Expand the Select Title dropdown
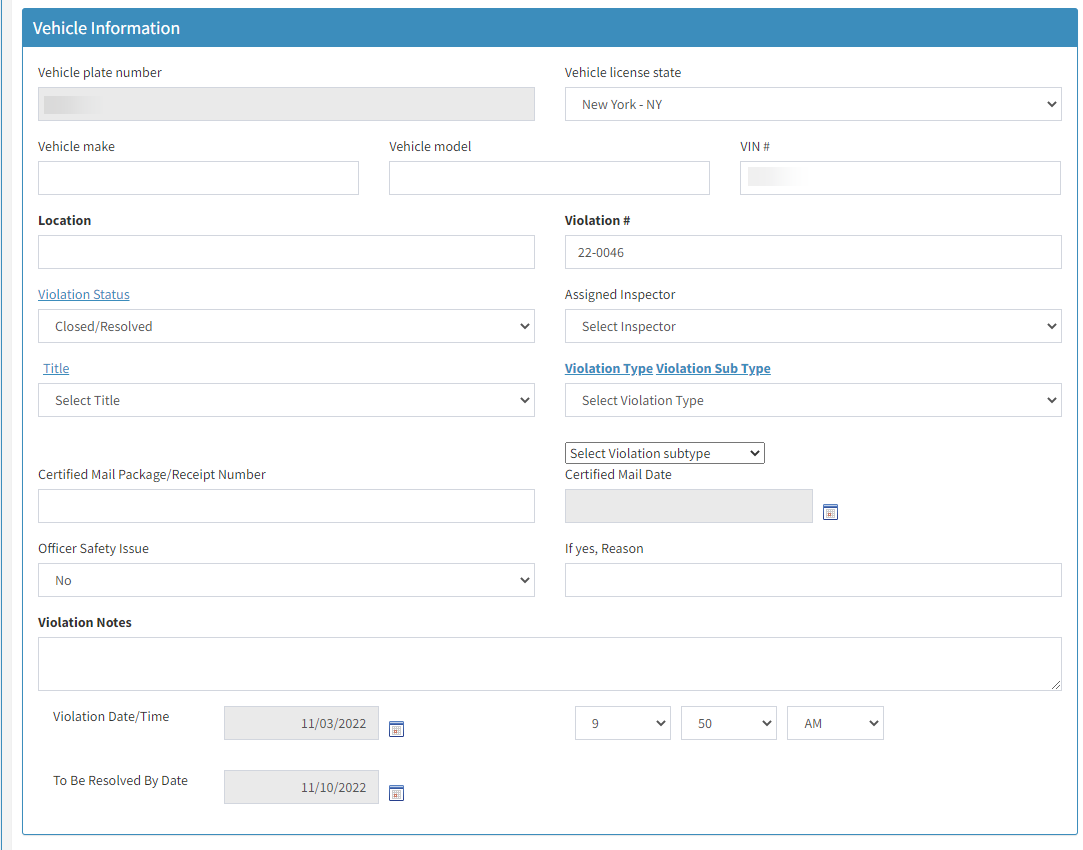The height and width of the screenshot is (850, 1083). [x=286, y=400]
